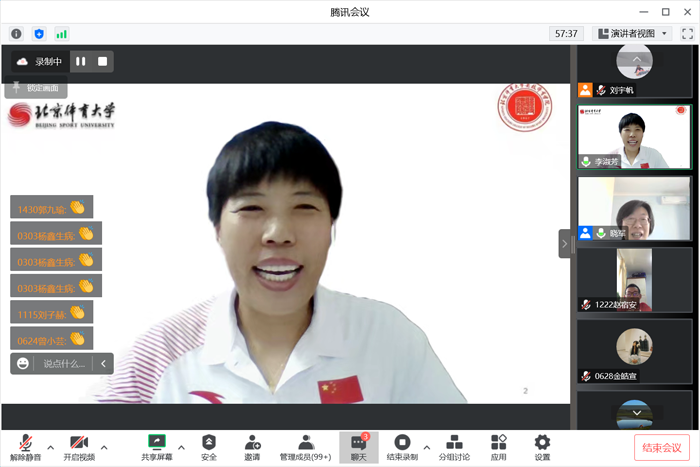700x467 pixels.
Task: Unmute microphone with 解除静音
Action: [25, 448]
